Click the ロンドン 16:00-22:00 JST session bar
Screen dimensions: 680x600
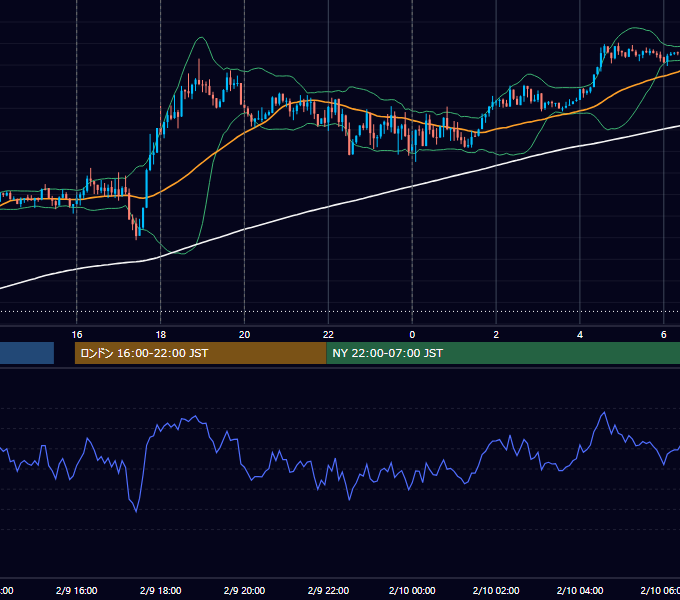(x=200, y=353)
